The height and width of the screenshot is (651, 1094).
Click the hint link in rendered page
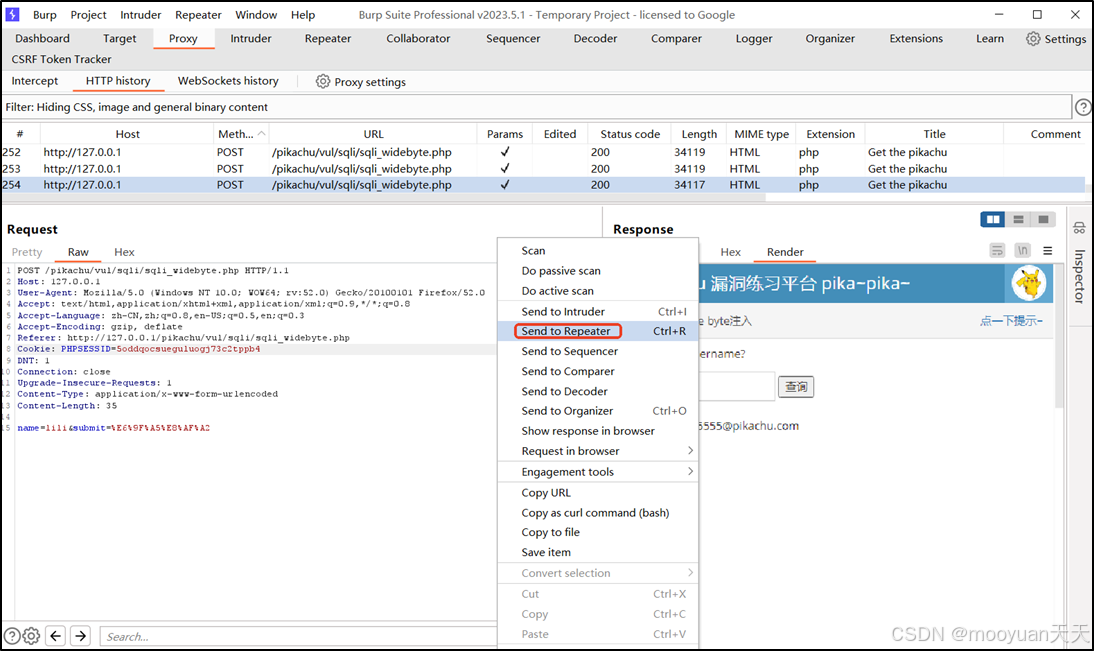point(1011,321)
